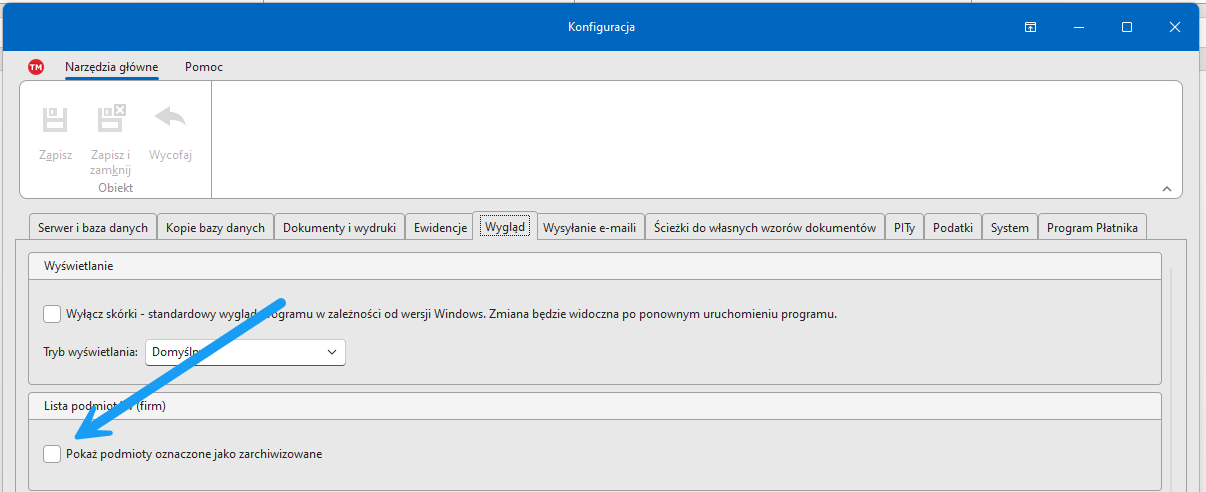Tick Pokaż podmioty oznaczone jako zarchiwizowane
Viewport: 1206px width, 492px height.
[x=52, y=454]
